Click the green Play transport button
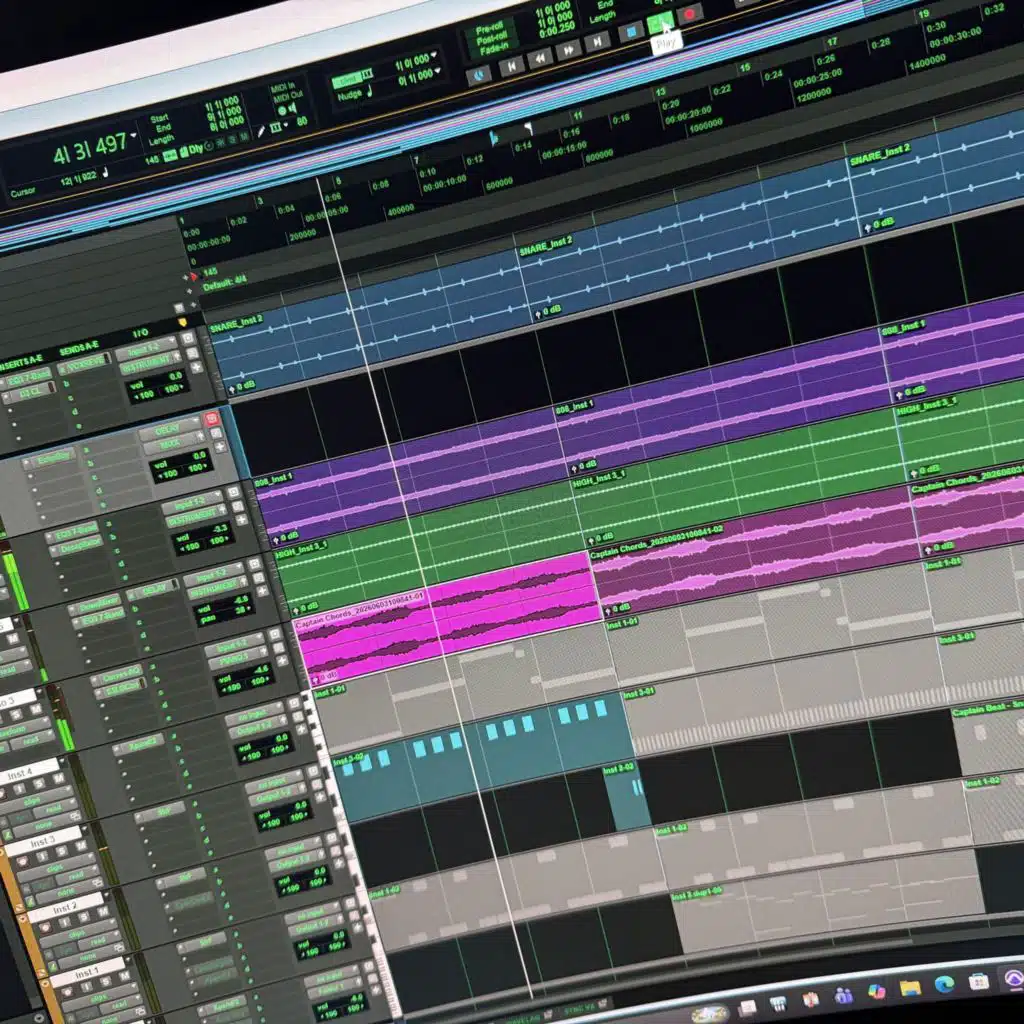This screenshot has width=1024, height=1024. pos(660,24)
